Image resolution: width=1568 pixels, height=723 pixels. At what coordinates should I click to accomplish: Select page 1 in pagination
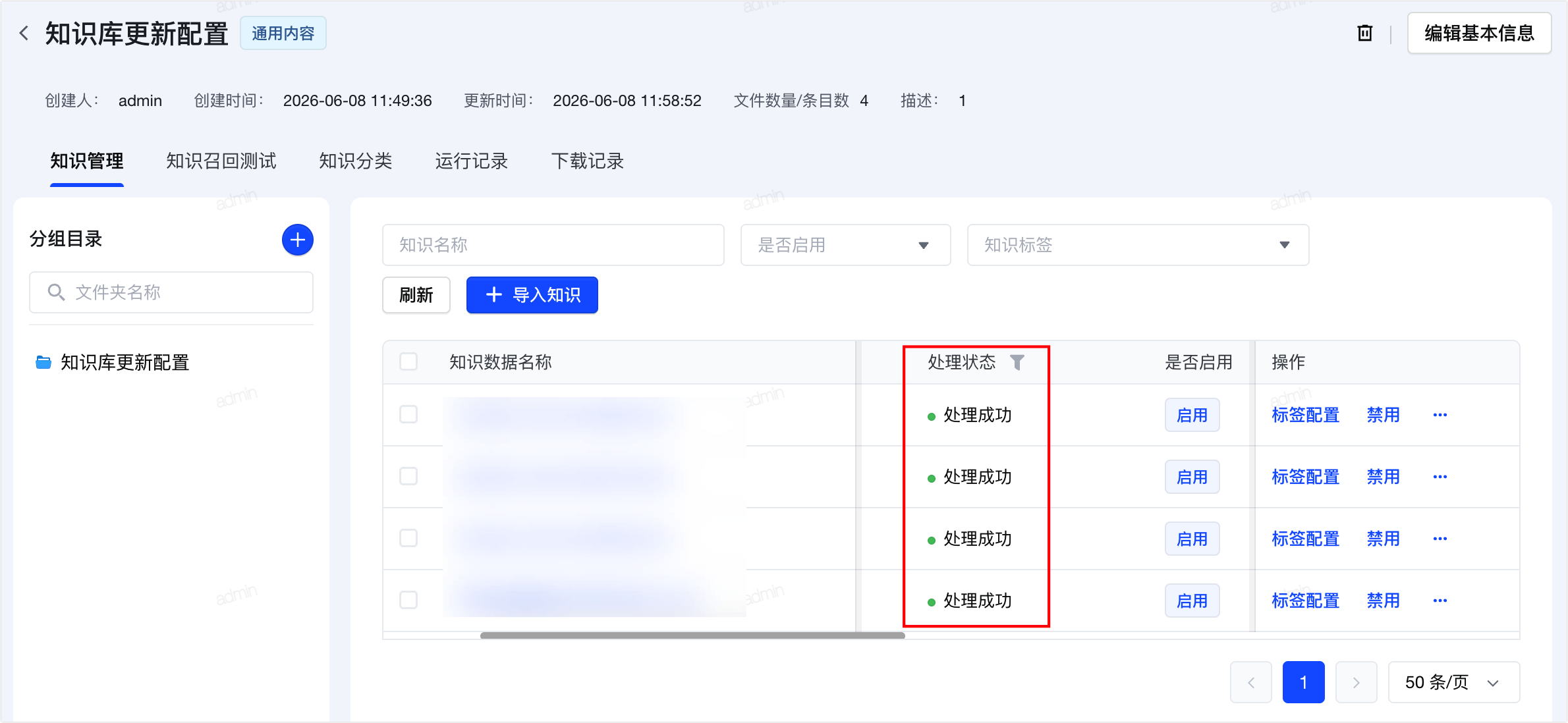click(x=1304, y=682)
